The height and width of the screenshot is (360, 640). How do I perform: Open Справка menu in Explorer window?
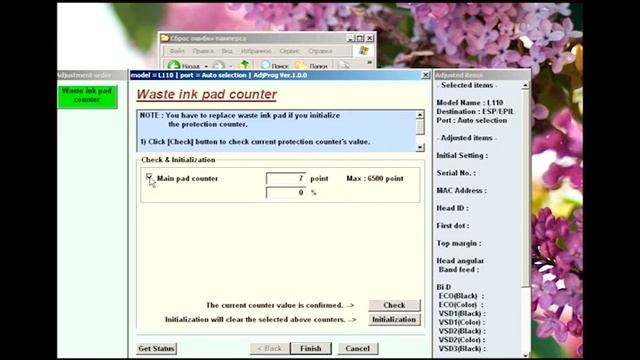click(x=320, y=51)
